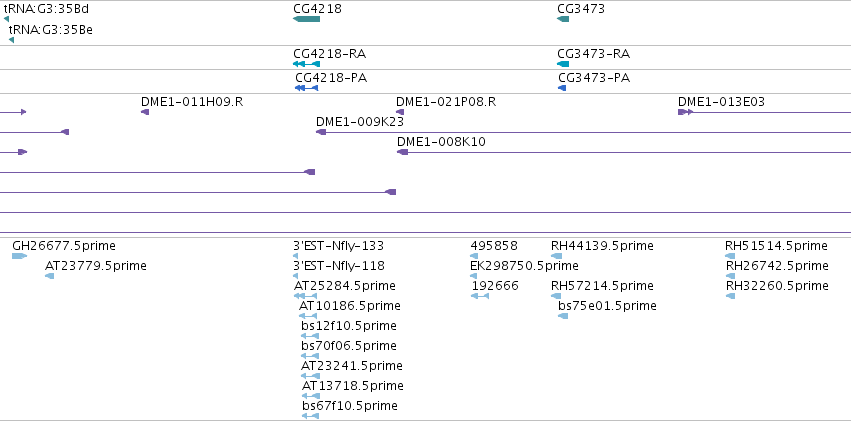851x421 pixels.
Task: Select the AT23779.5prime EST glyph
Action: point(49,276)
